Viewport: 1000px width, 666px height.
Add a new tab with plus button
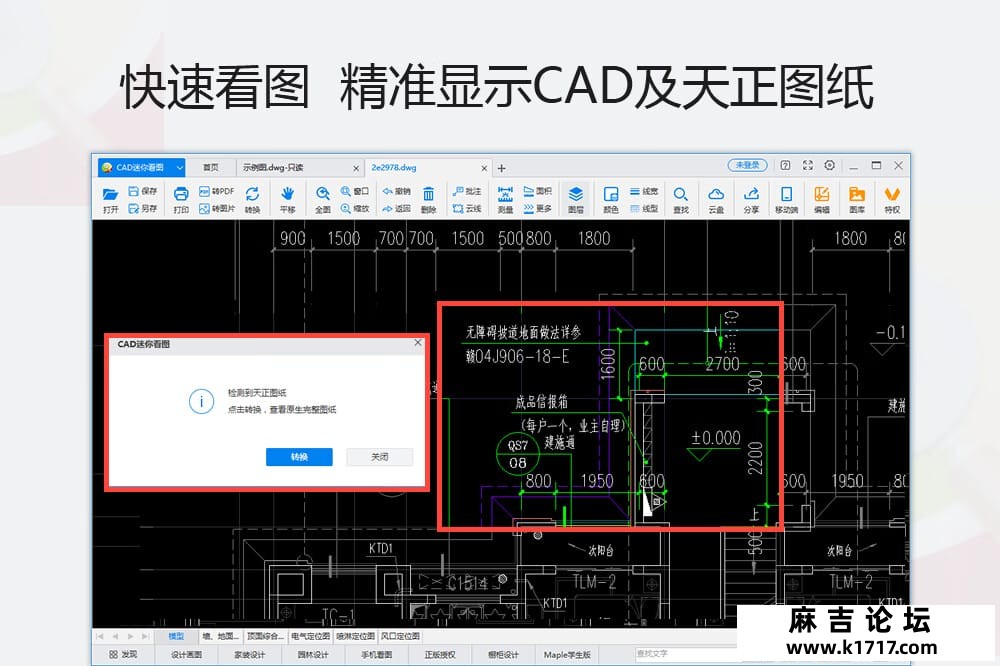coord(502,168)
